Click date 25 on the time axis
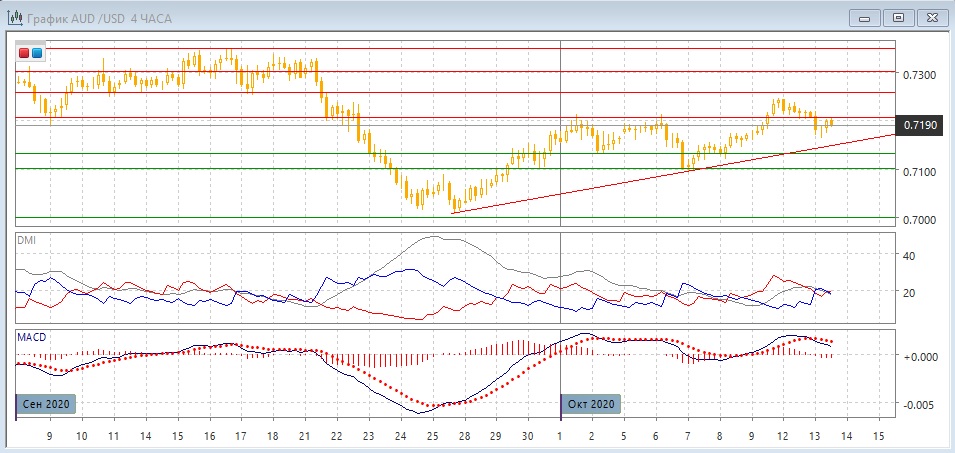Image resolution: width=955 pixels, height=453 pixels. (x=432, y=437)
